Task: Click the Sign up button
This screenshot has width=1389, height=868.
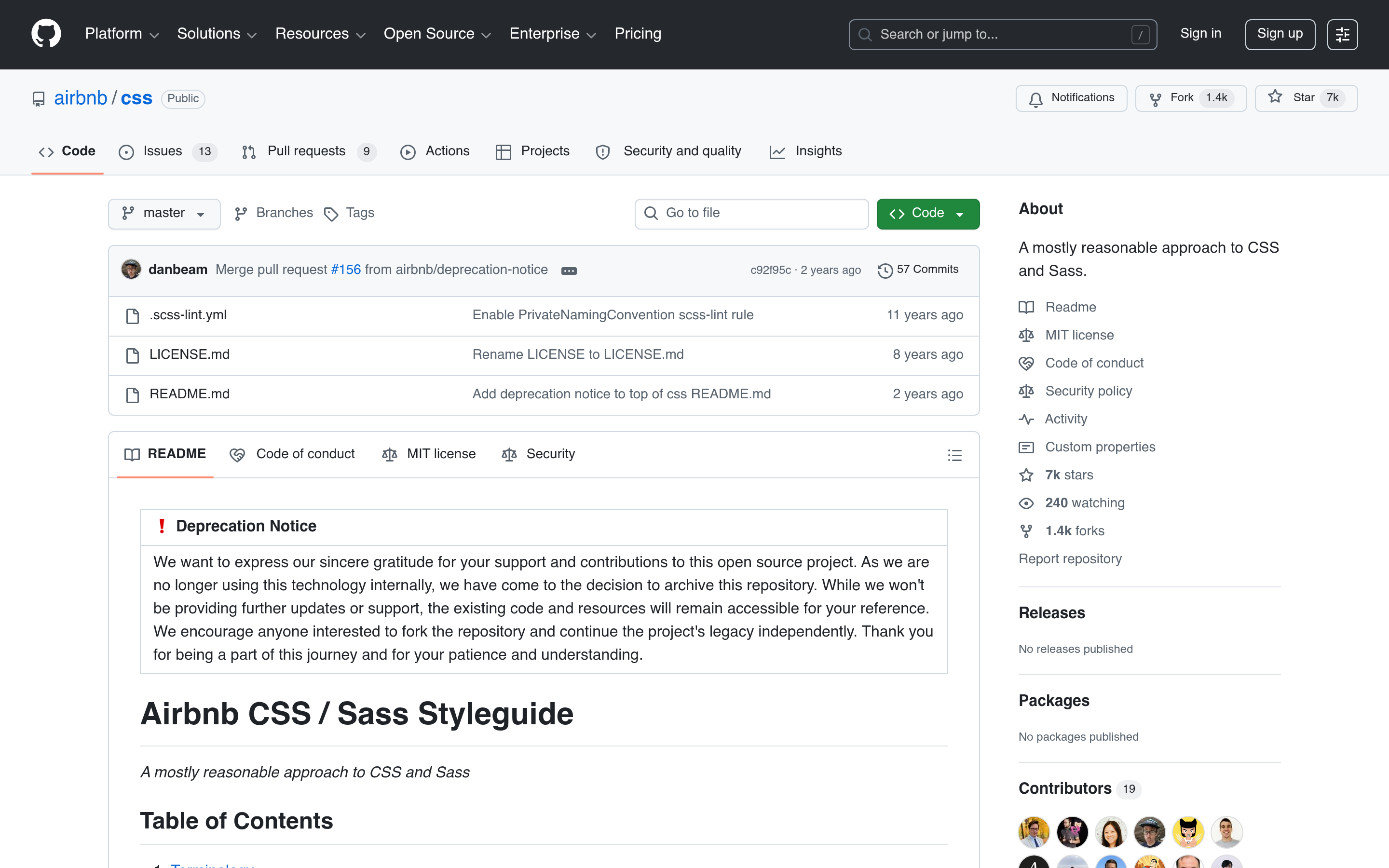Action: tap(1280, 34)
